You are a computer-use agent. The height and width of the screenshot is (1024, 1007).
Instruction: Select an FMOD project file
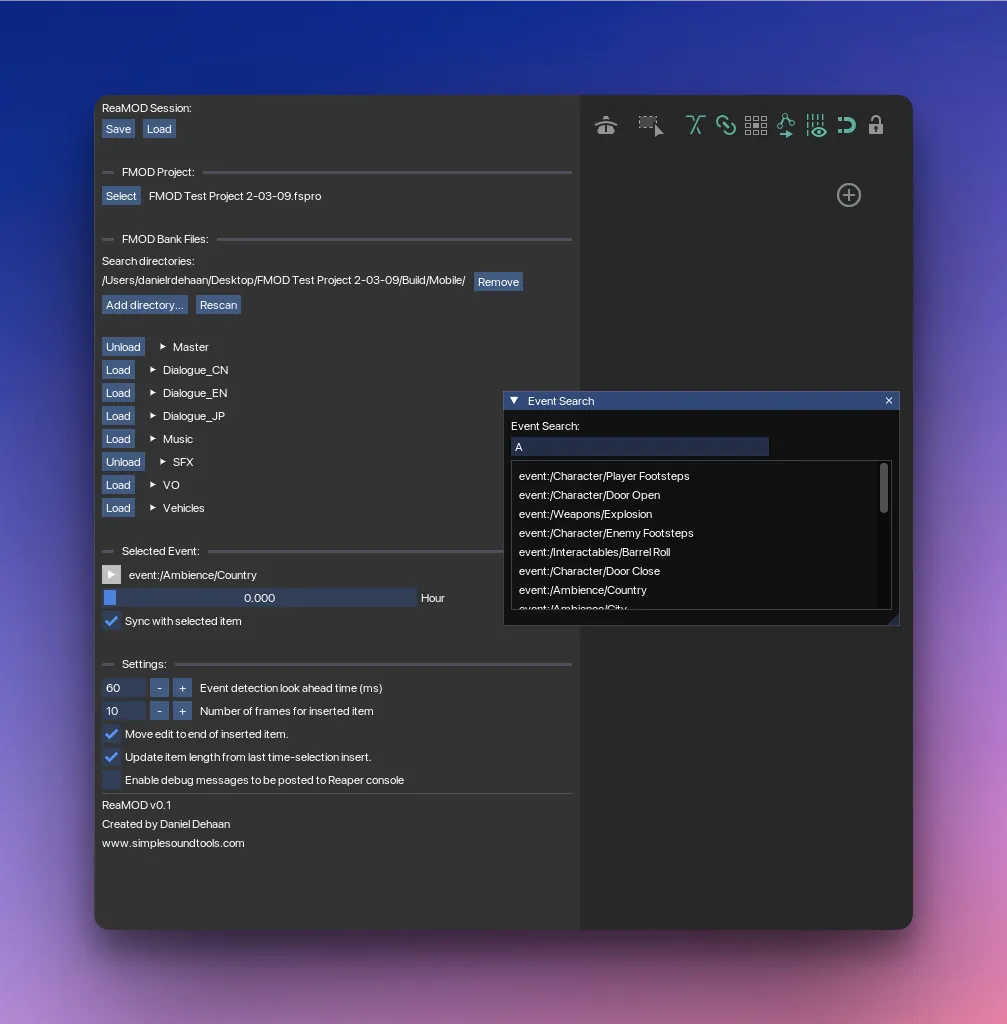121,196
